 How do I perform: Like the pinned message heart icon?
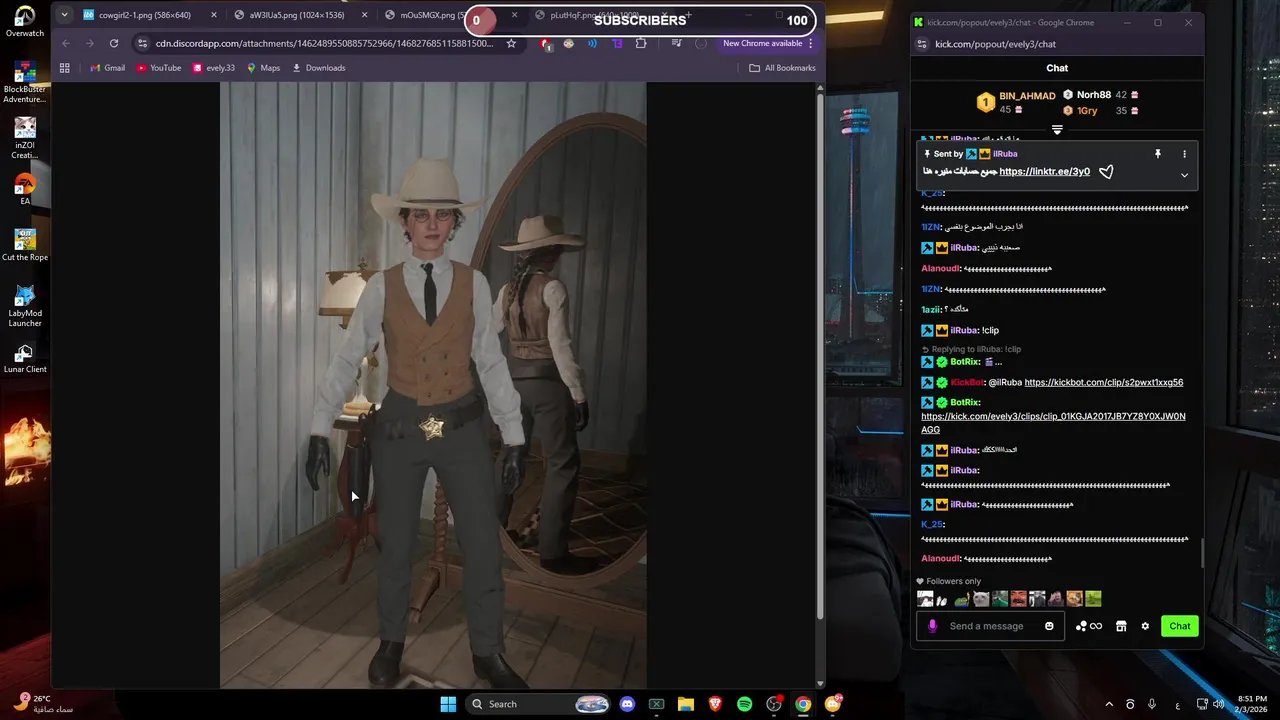(x=1106, y=172)
